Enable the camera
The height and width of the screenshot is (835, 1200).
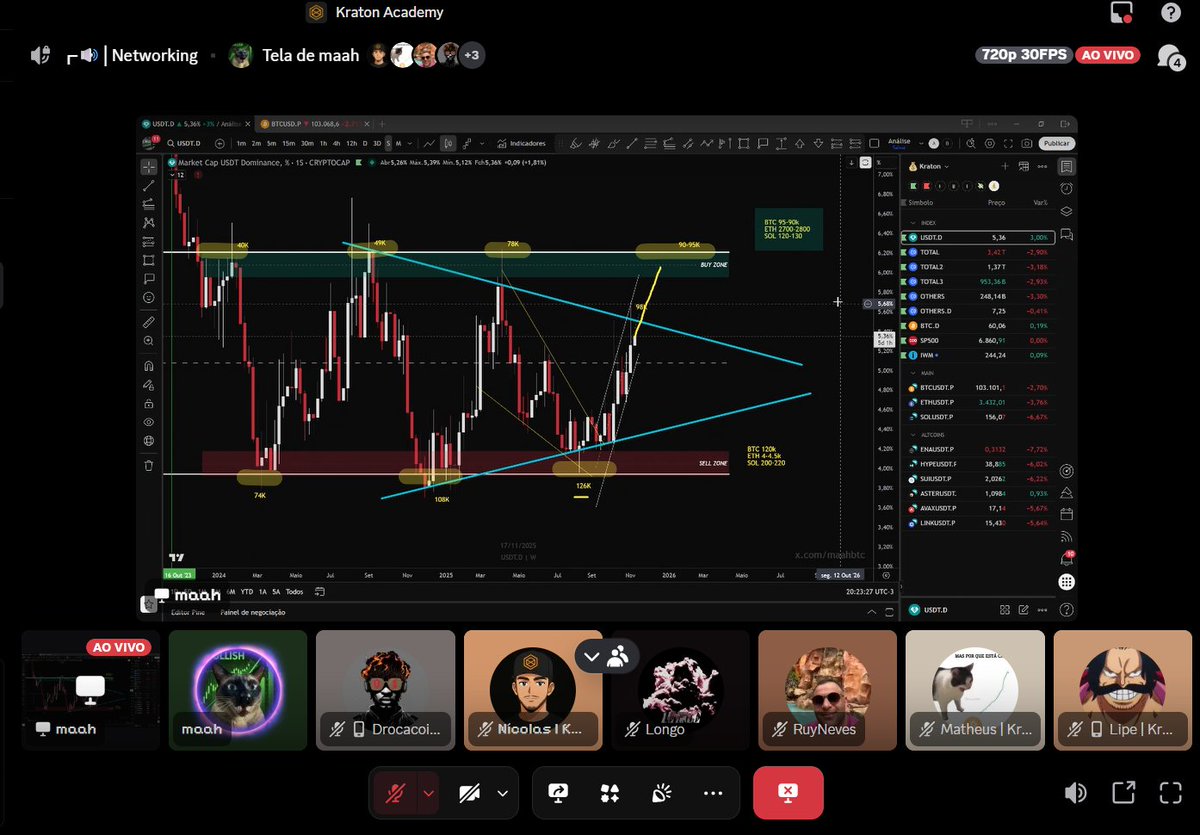(467, 792)
